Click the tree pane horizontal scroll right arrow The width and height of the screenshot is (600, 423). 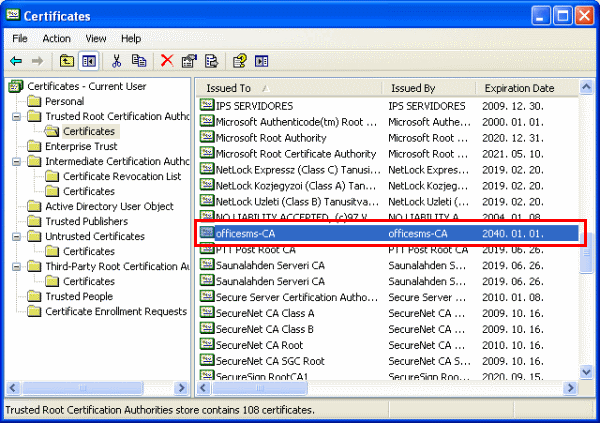click(181, 388)
